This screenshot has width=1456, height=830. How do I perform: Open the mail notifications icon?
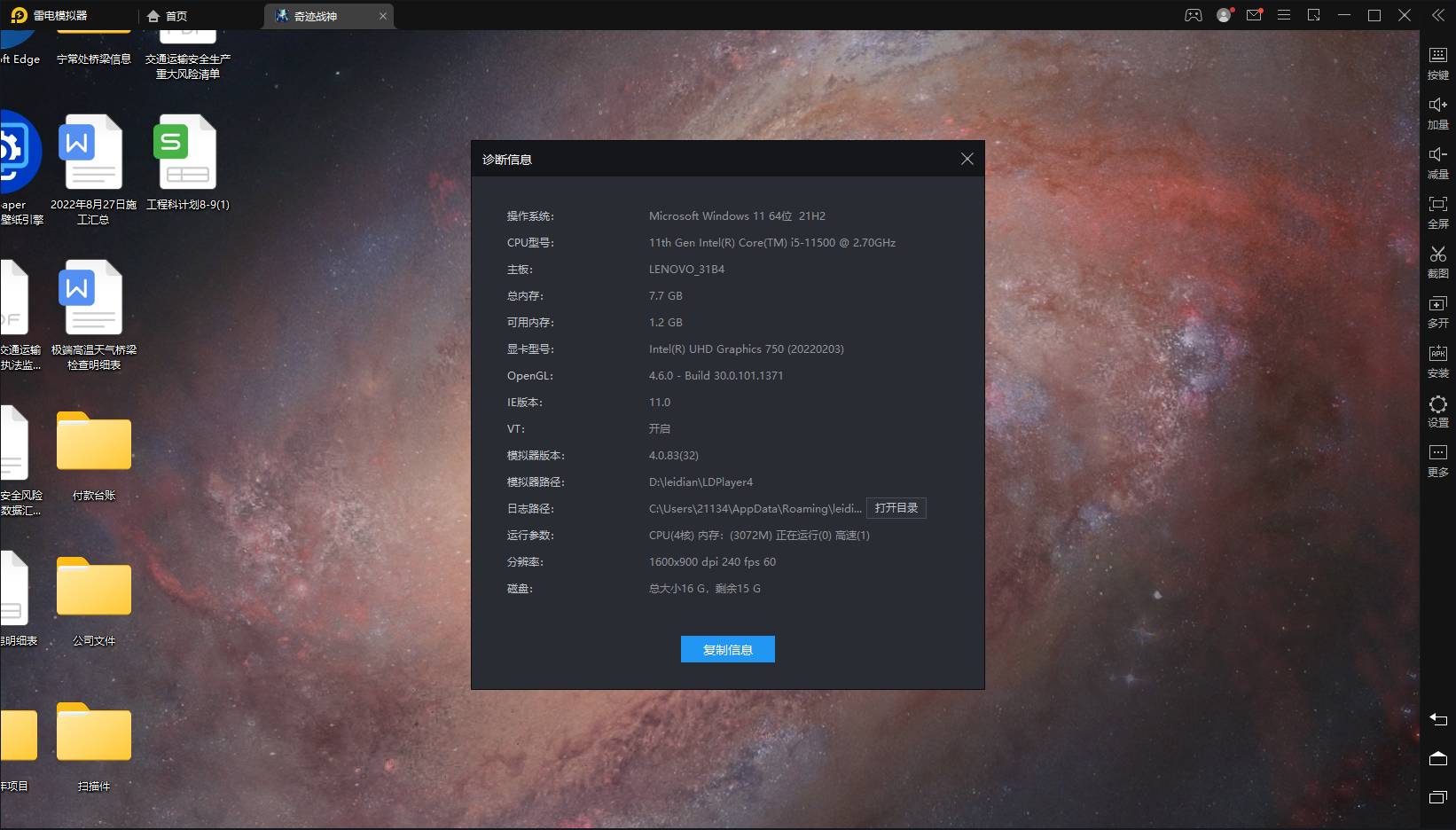(x=1253, y=15)
